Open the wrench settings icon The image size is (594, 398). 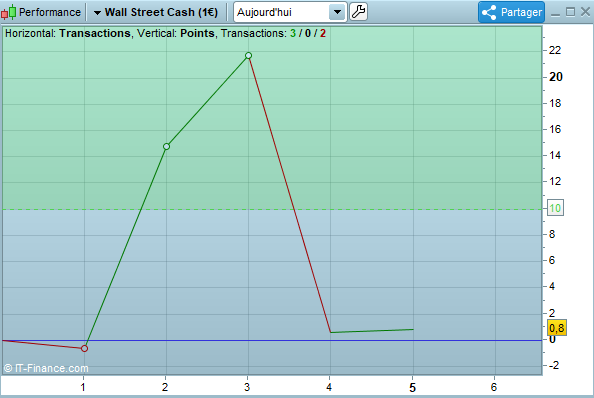[x=358, y=12]
